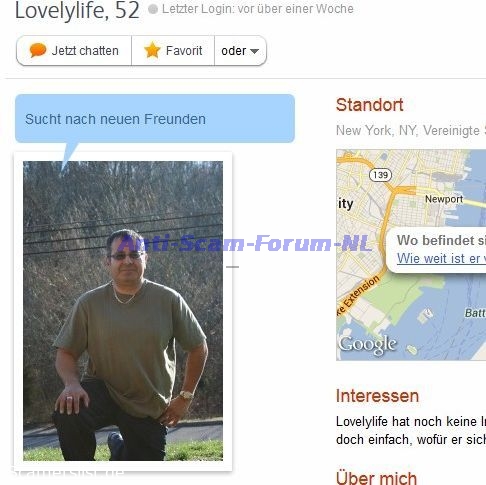Click the 'Wo befindet' map popup
Image resolution: width=486 pixels, height=485 pixels.
436,250
